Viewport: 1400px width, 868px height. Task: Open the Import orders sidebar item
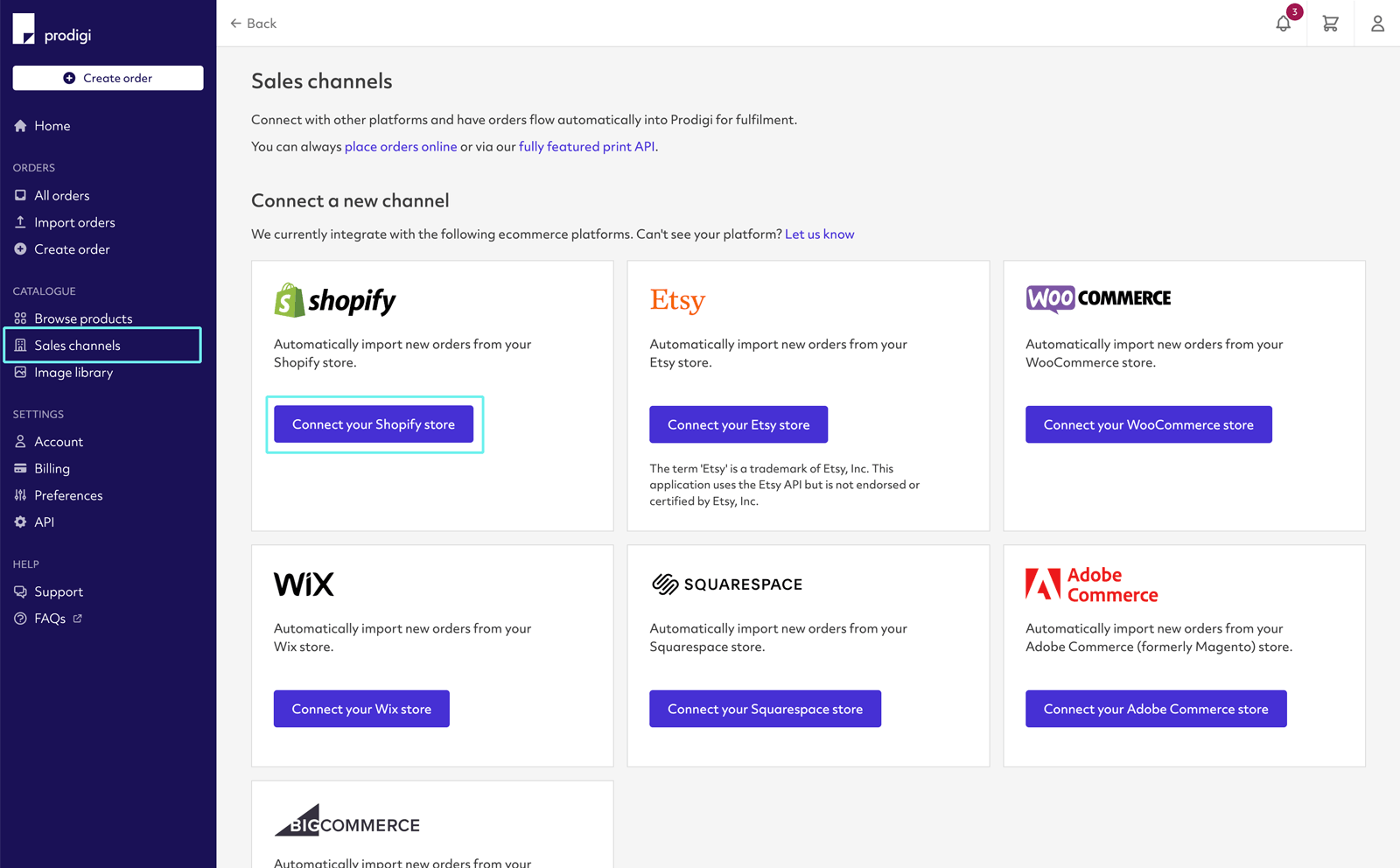point(74,222)
